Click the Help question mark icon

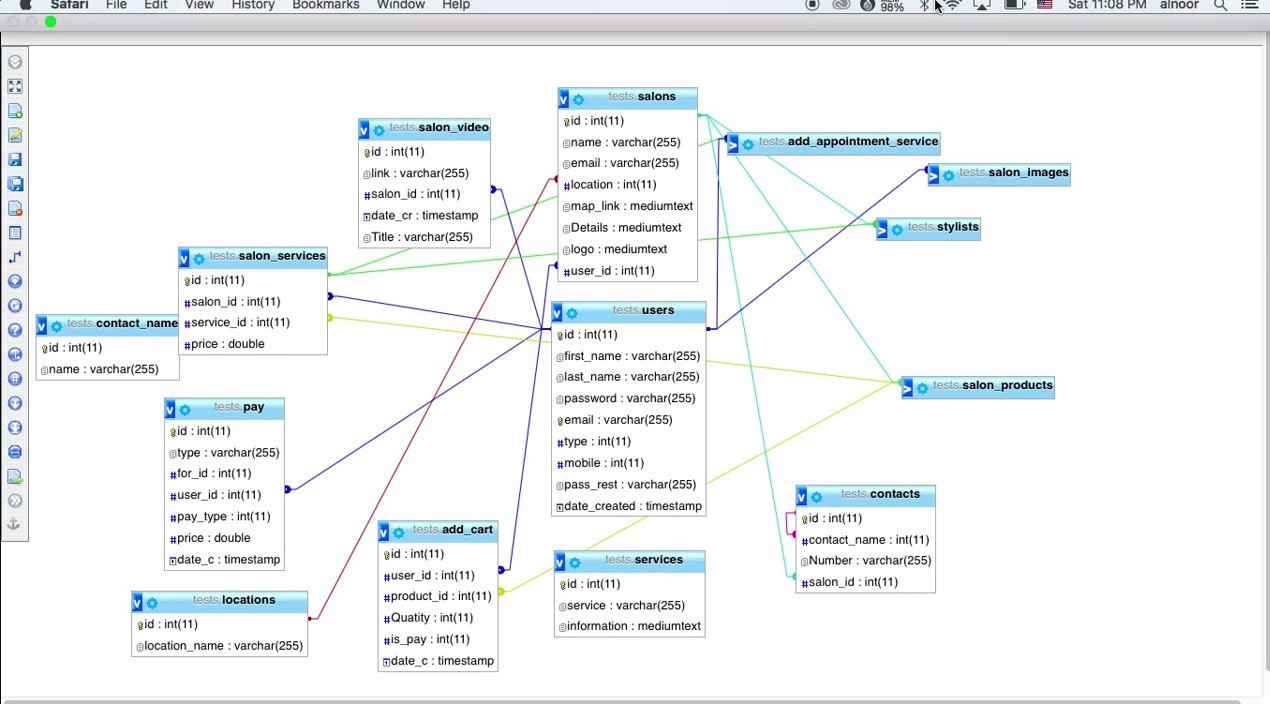coord(15,331)
